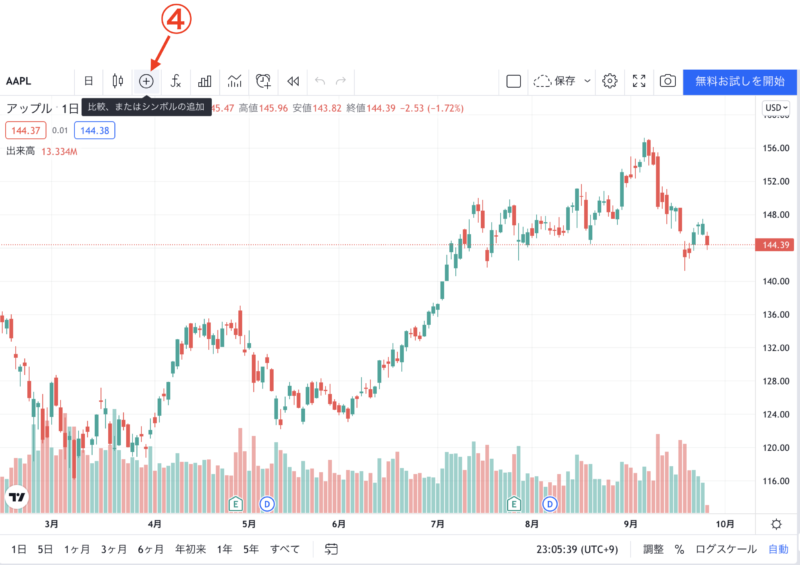The height and width of the screenshot is (565, 800).
Task: Click the undo arrow
Action: [x=320, y=81]
